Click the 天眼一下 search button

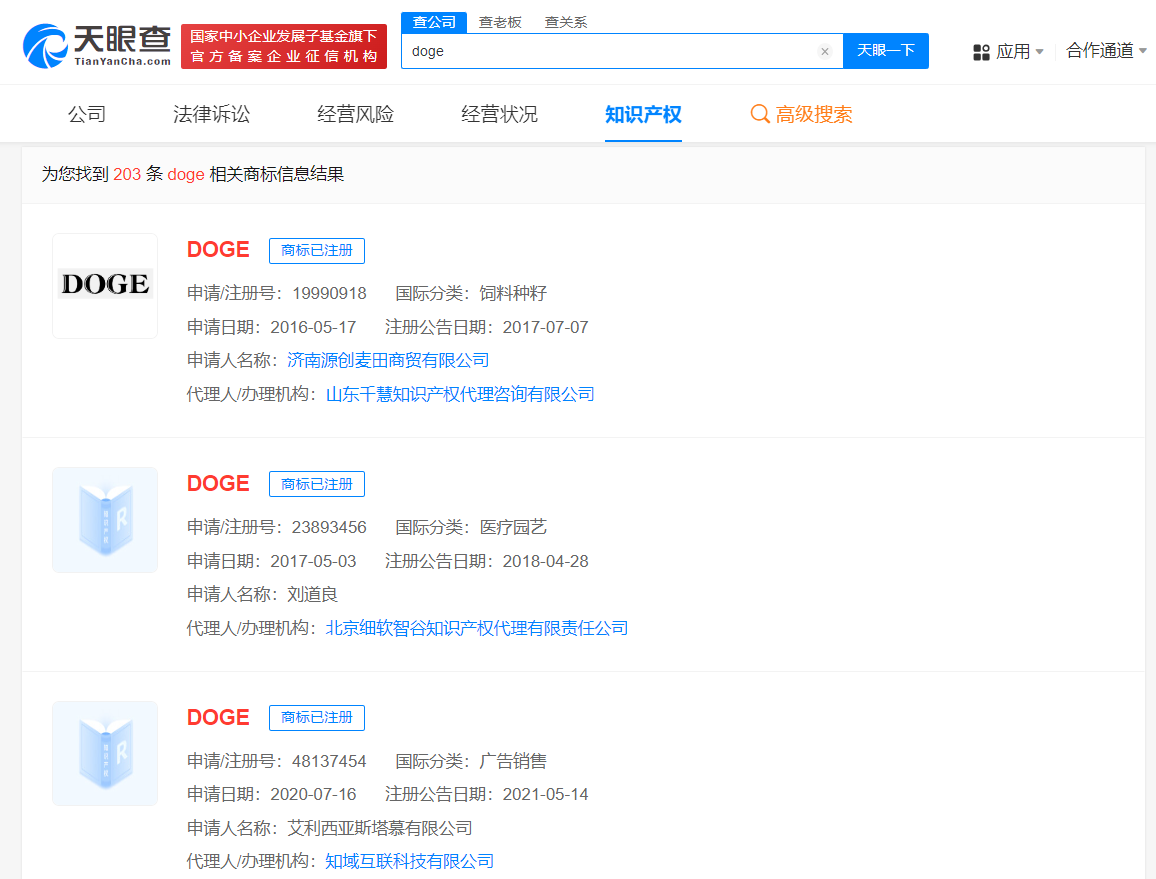point(885,51)
